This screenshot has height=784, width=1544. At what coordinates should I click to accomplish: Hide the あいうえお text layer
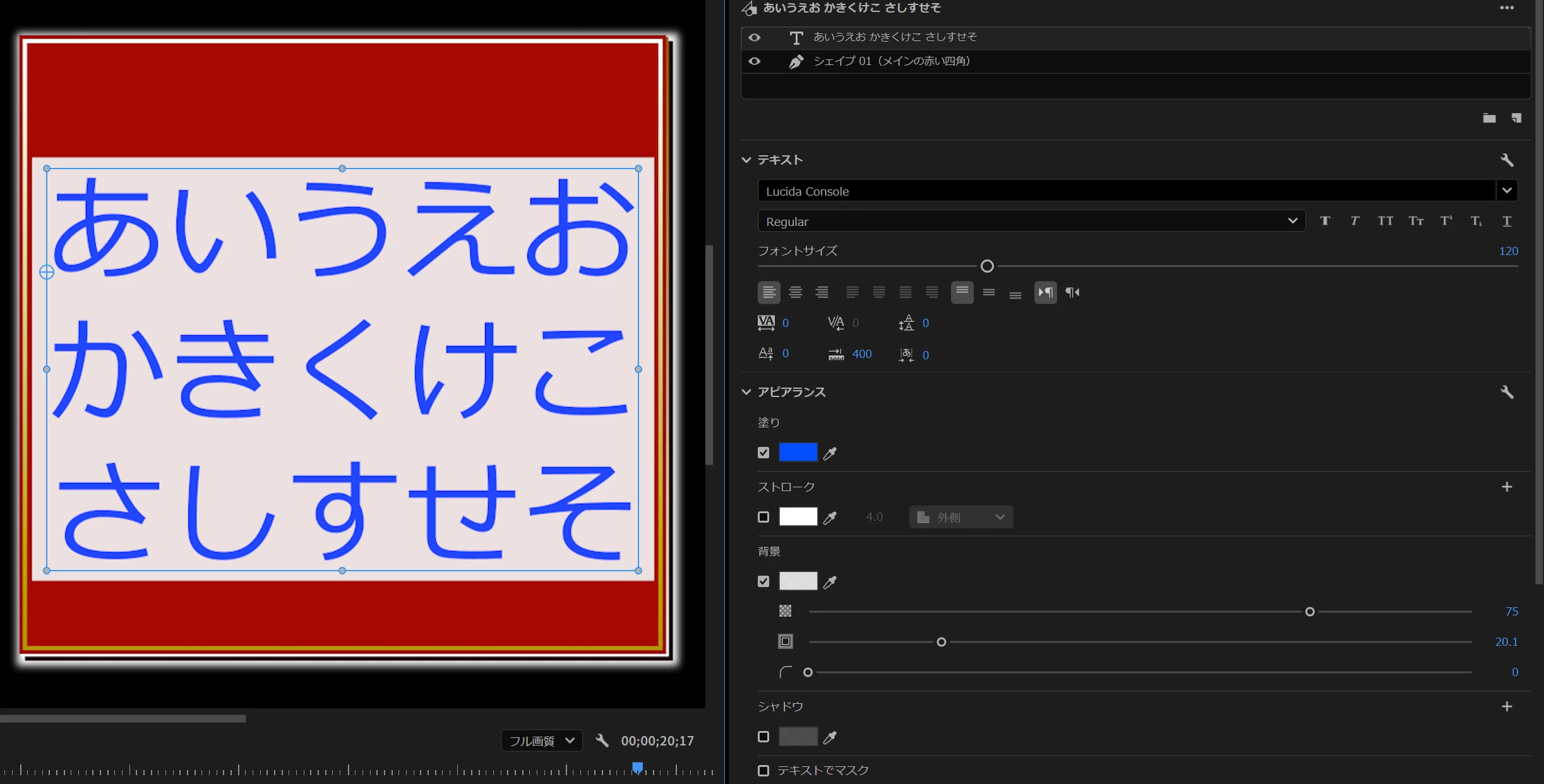(755, 37)
